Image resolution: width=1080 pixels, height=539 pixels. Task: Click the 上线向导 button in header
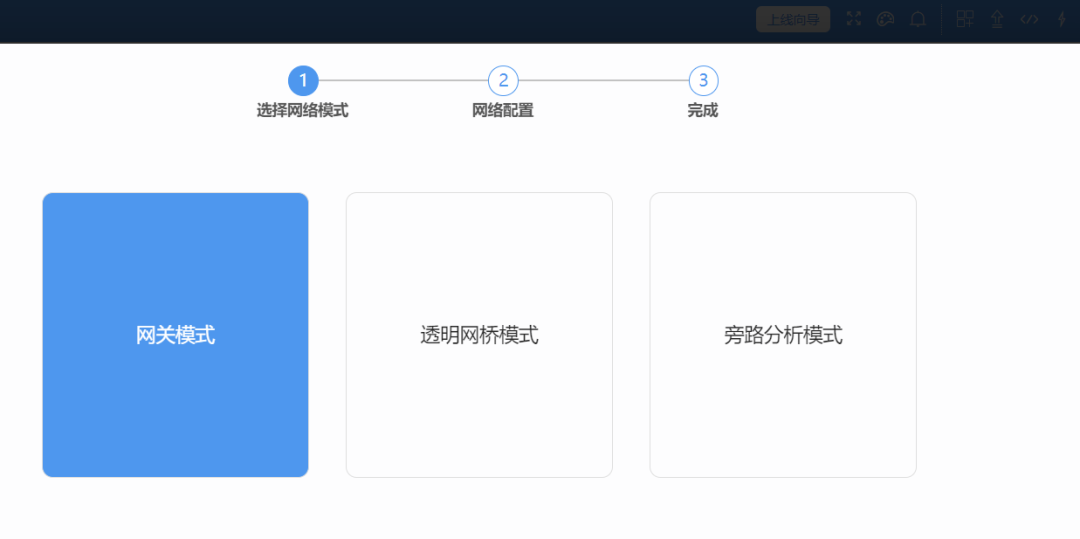[793, 19]
